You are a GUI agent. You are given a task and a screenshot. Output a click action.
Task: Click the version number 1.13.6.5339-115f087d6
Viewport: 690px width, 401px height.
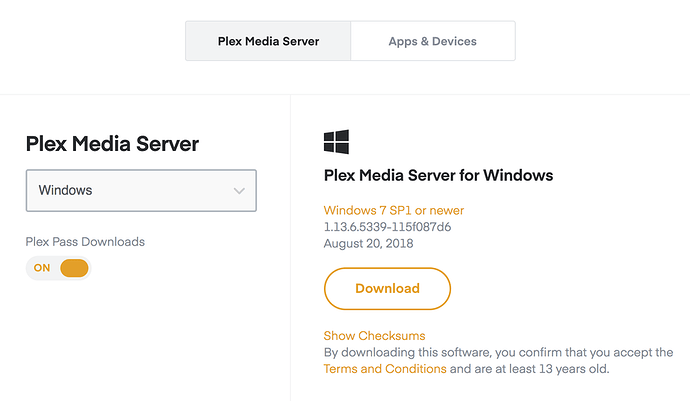coord(387,227)
